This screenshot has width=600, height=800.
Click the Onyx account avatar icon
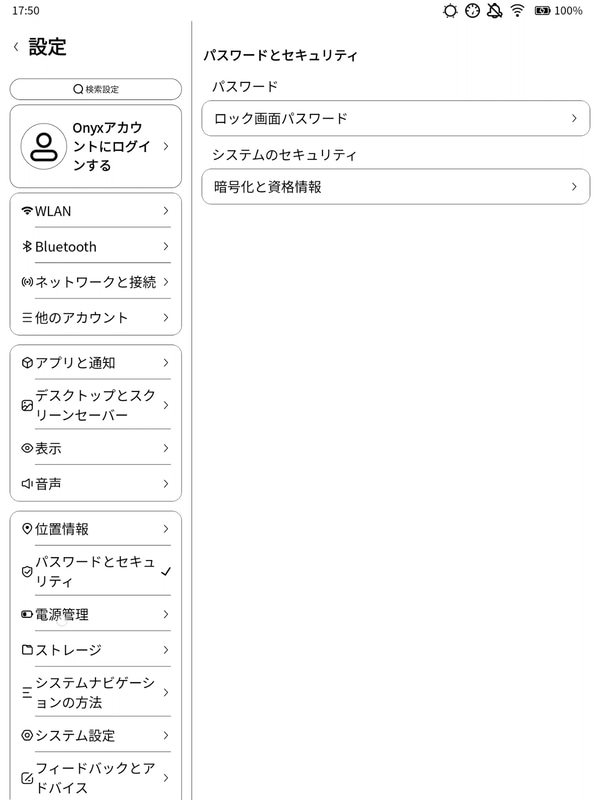(42, 146)
